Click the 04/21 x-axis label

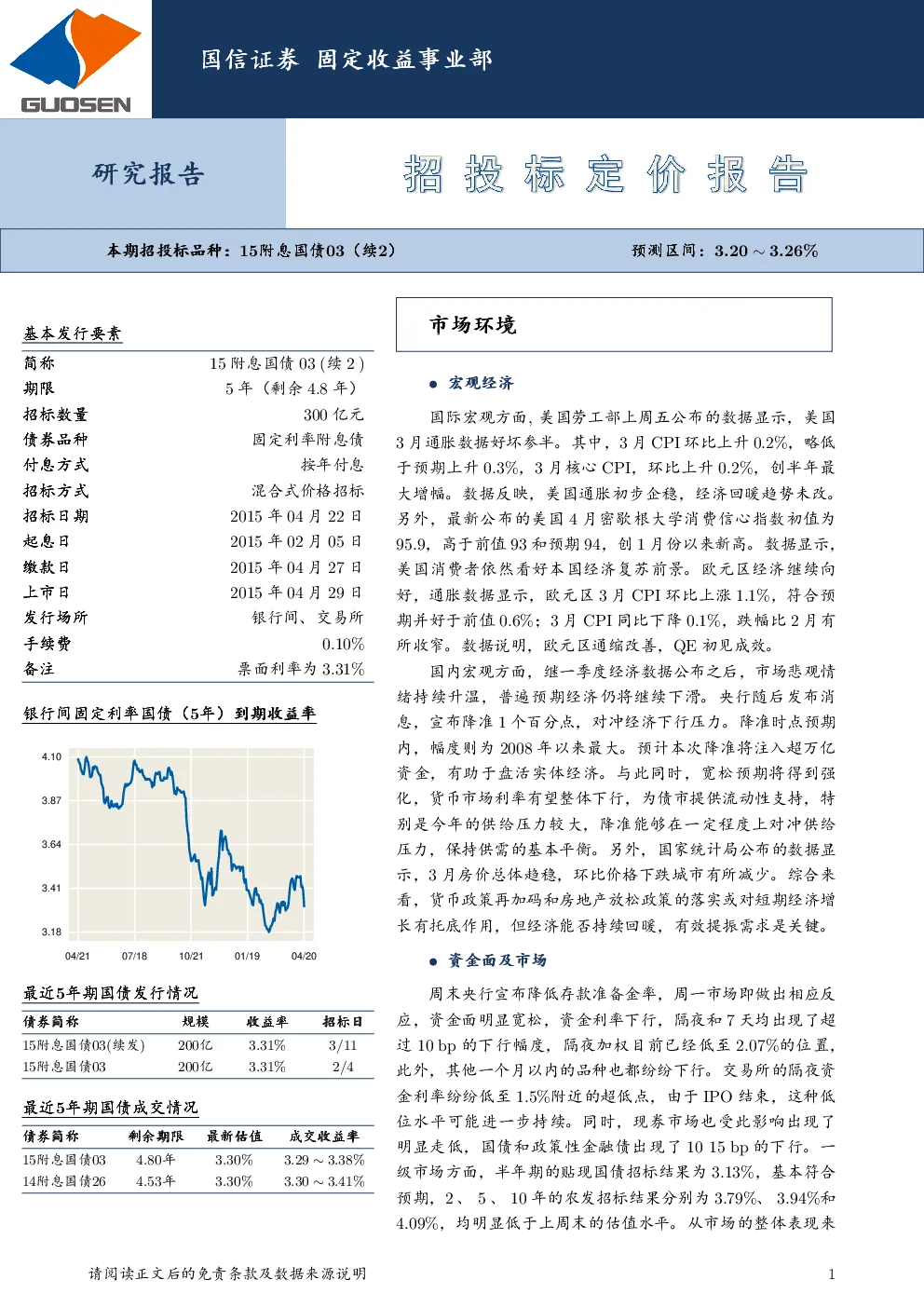77,956
